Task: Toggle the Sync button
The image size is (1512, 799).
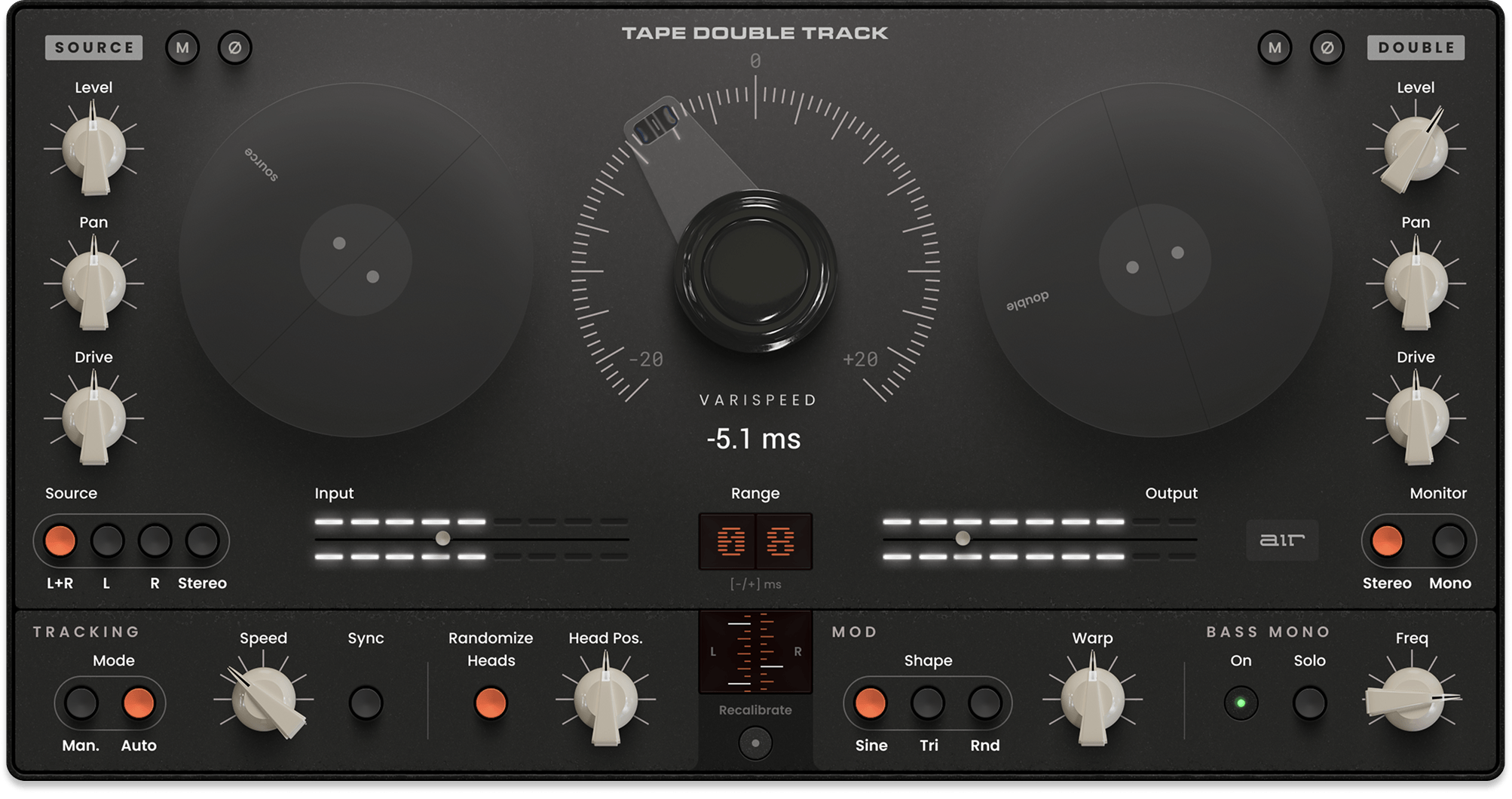Action: 366,703
